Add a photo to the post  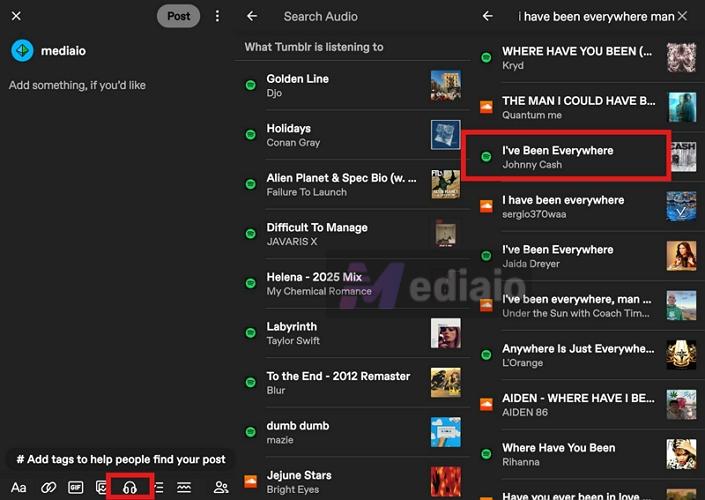point(102,487)
